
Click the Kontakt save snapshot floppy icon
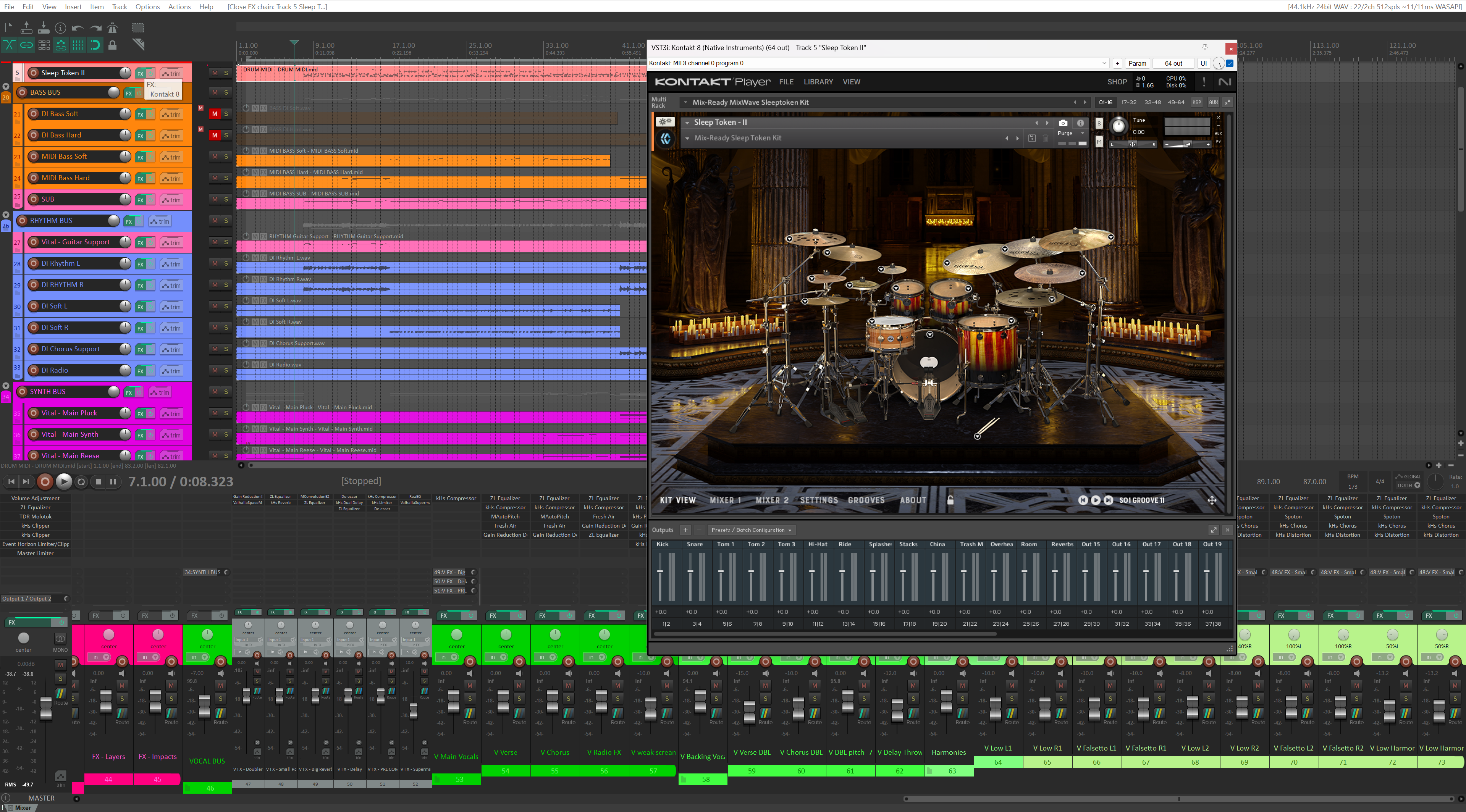(1032, 138)
